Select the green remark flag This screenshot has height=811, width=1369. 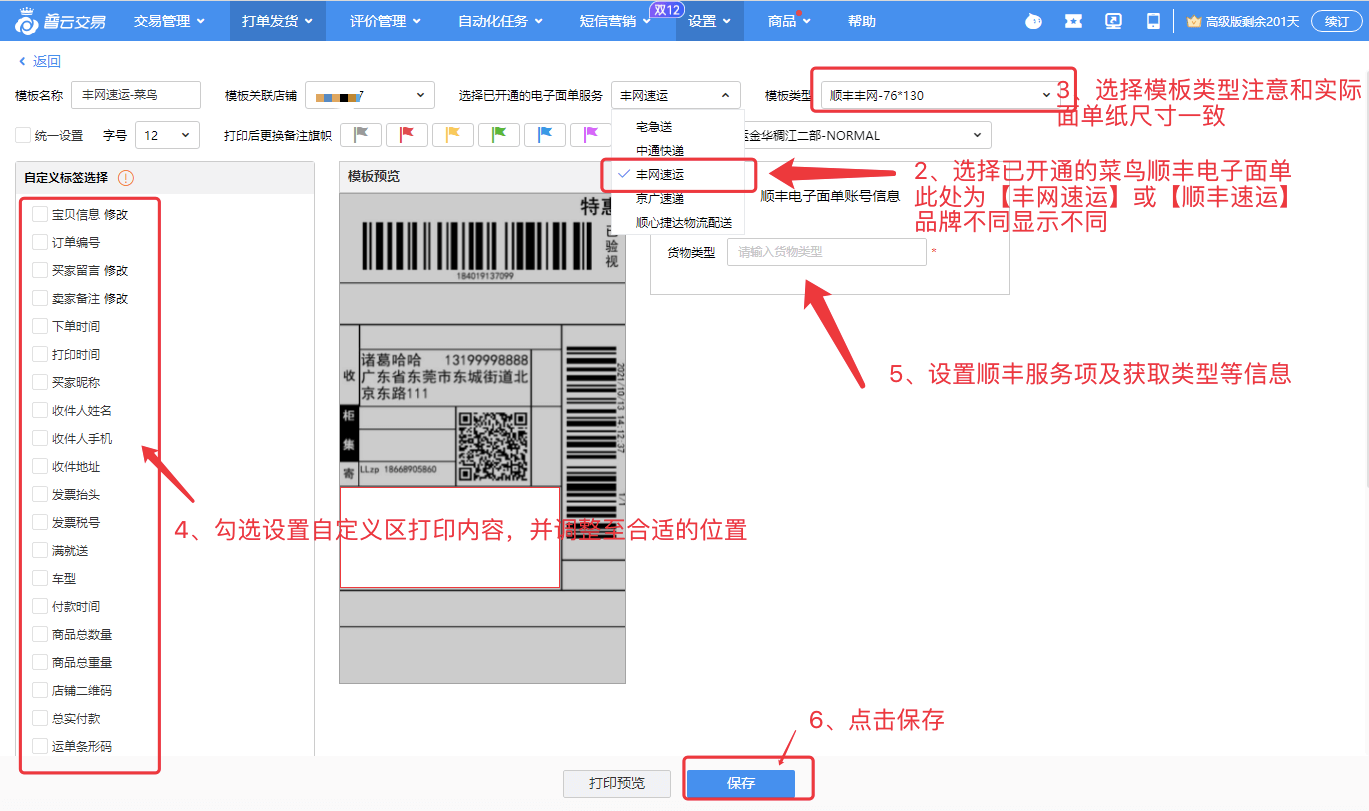pyautogui.click(x=499, y=135)
